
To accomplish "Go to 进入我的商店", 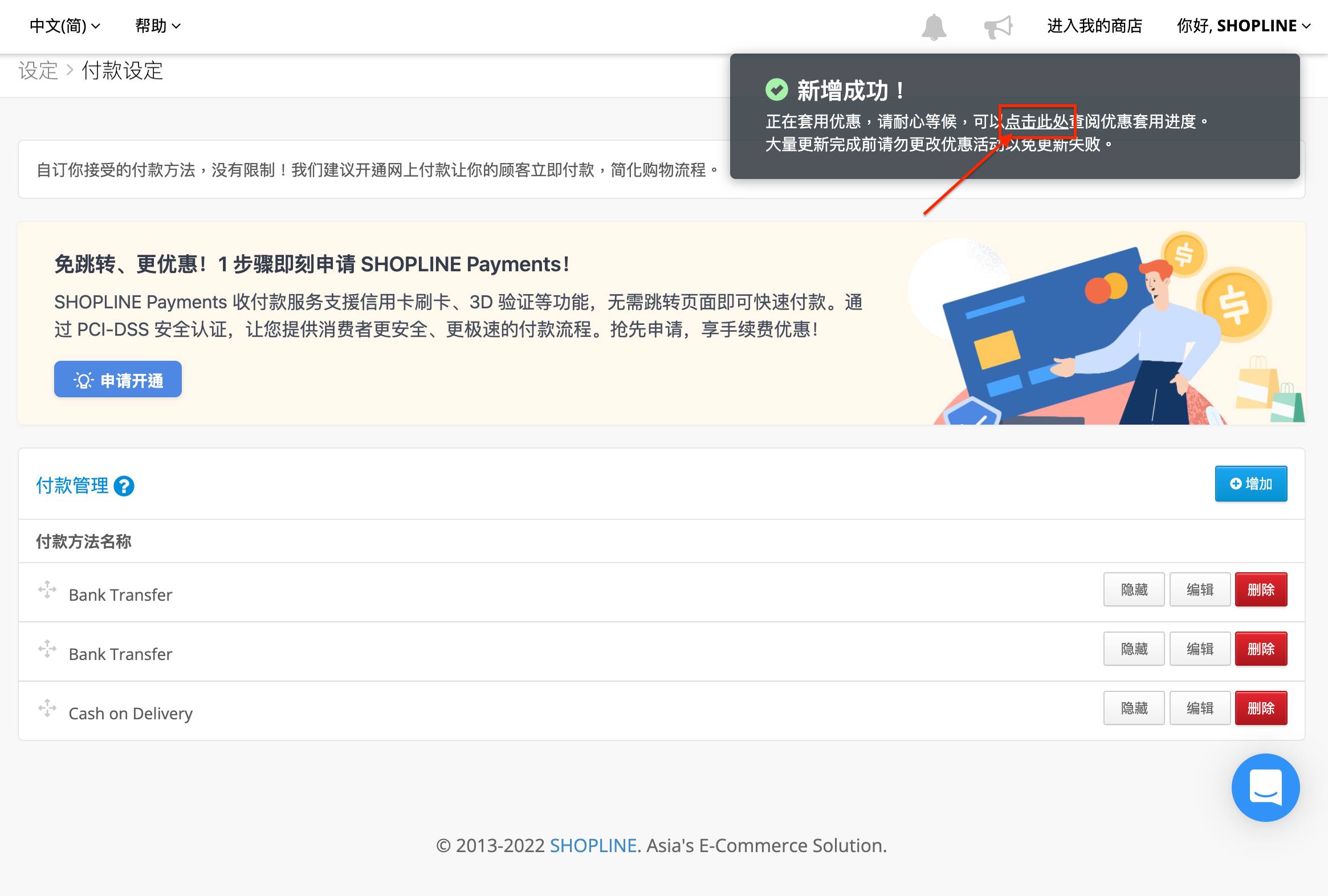I will point(1094,26).
